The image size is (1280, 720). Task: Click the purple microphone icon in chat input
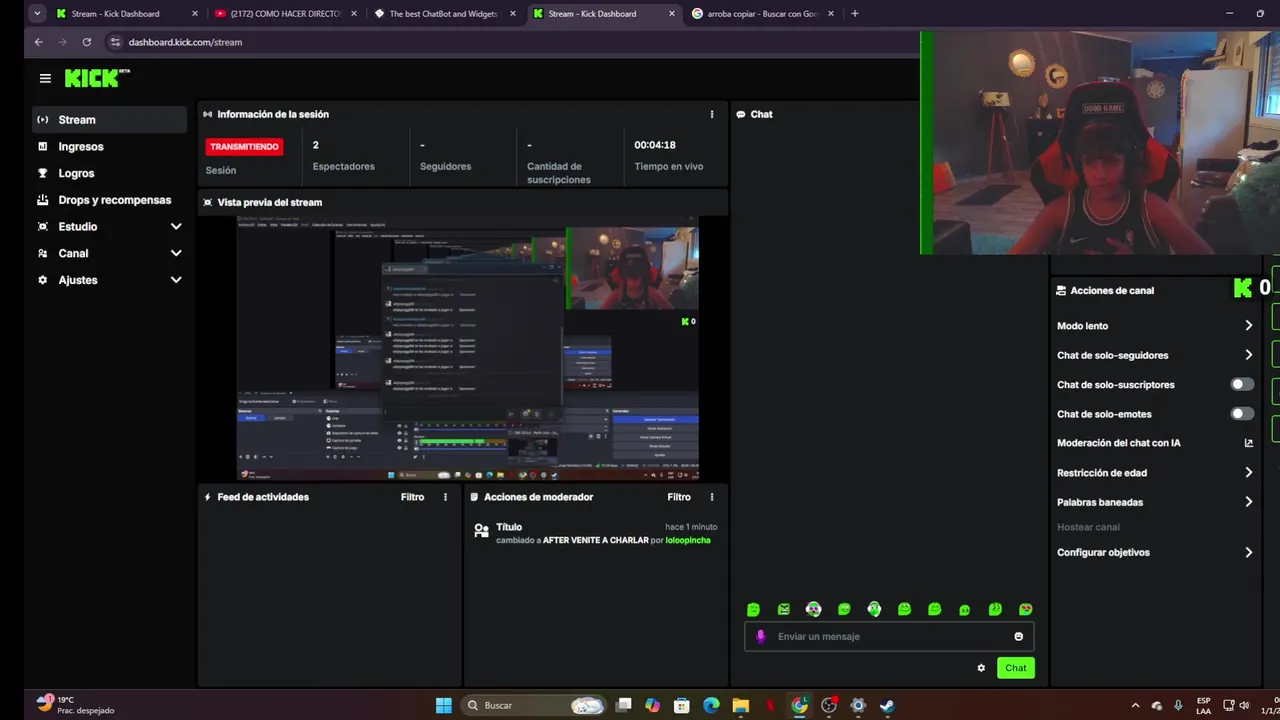coord(761,636)
